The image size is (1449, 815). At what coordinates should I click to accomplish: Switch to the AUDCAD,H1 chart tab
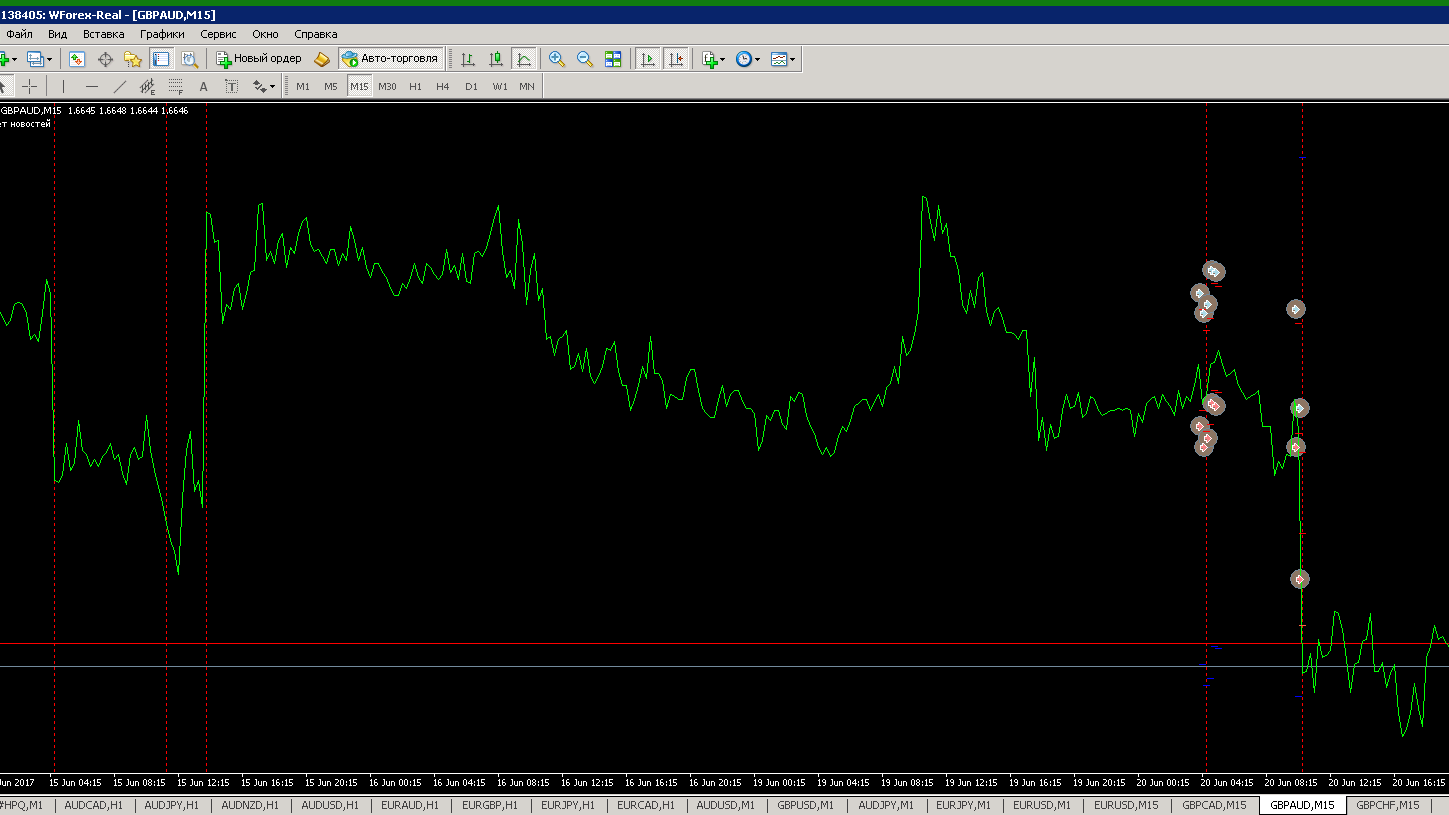pyautogui.click(x=93, y=805)
